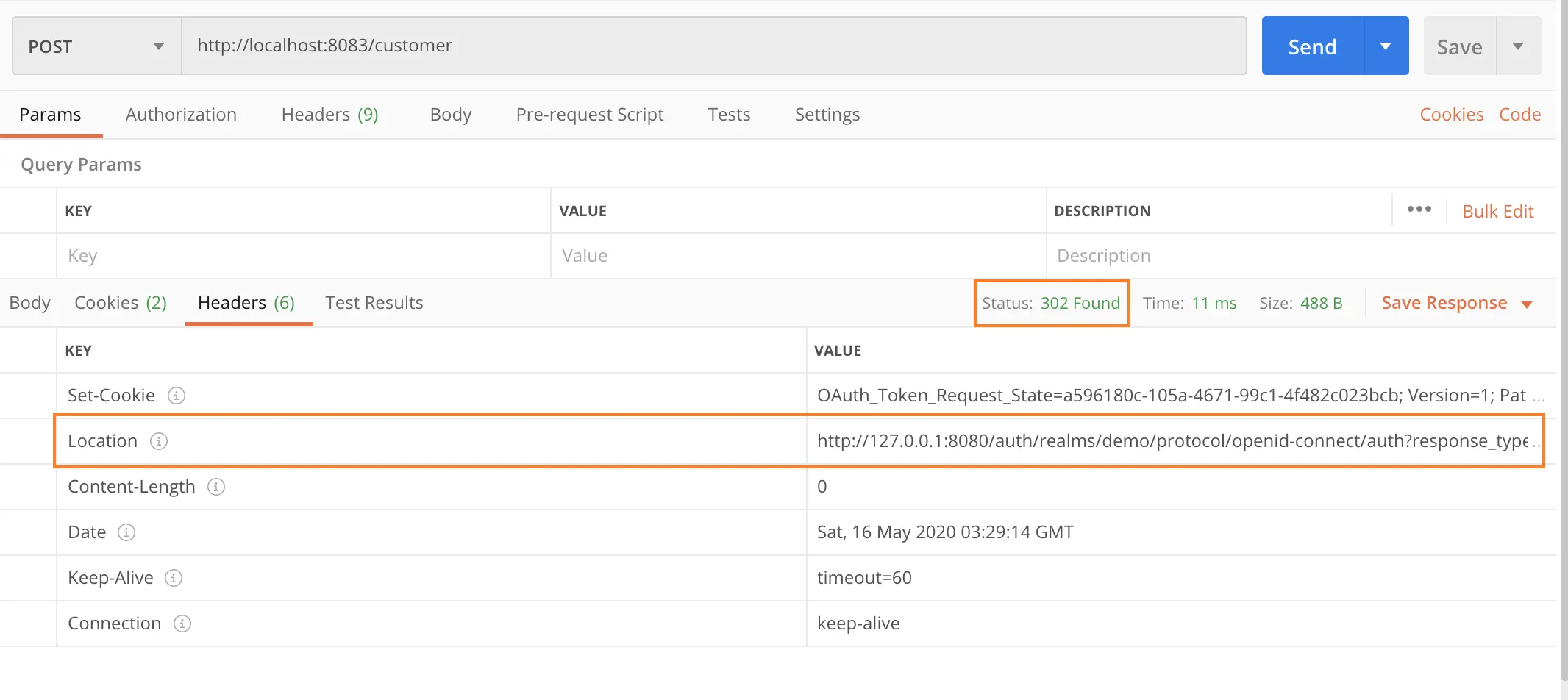Open the response Headers (6) tab
1568x700 pixels.
[247, 302]
